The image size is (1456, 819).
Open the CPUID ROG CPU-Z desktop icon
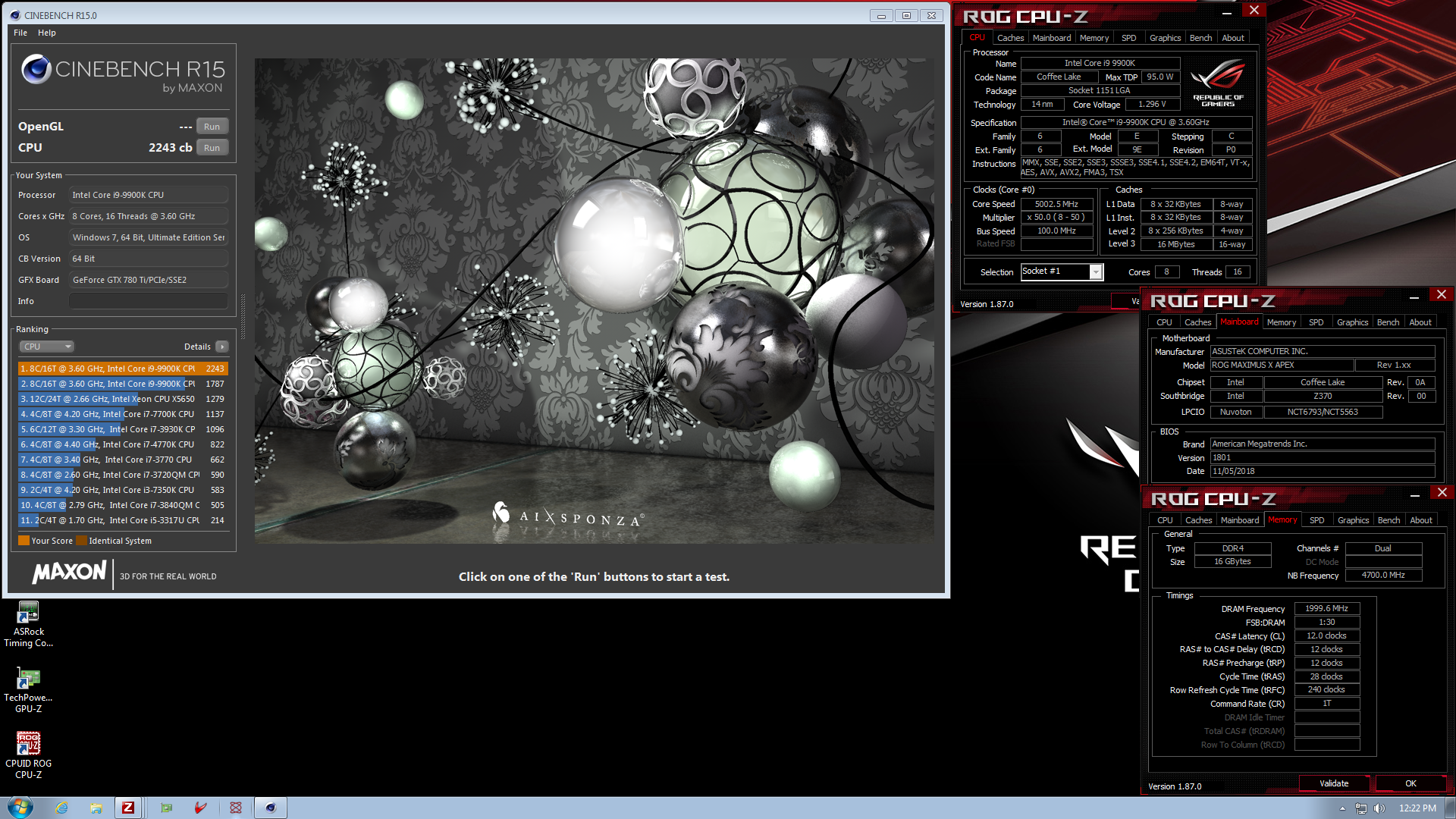pos(28,756)
